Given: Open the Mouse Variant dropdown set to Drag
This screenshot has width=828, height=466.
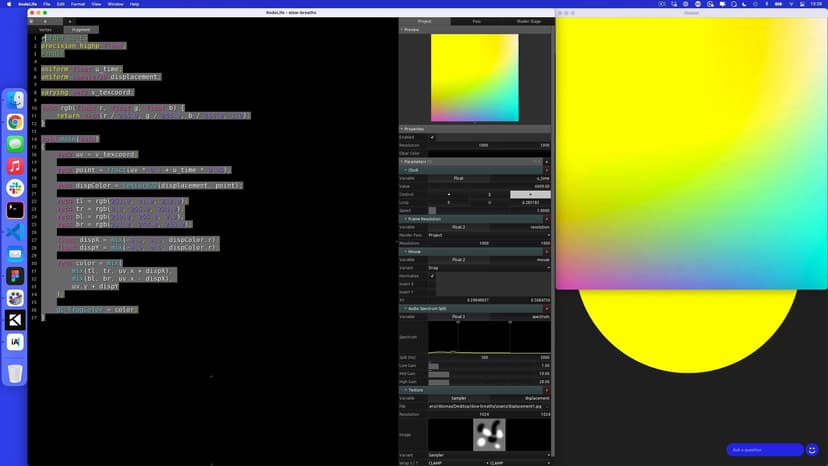Looking at the screenshot, I should pos(489,268).
